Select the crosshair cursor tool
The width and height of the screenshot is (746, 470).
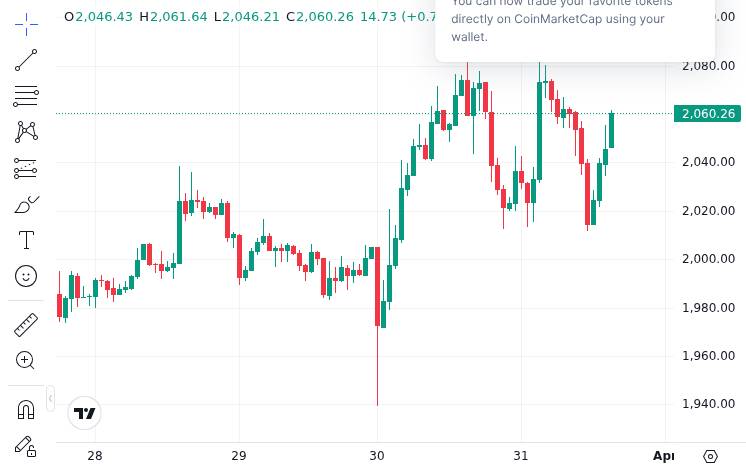[x=26, y=24]
